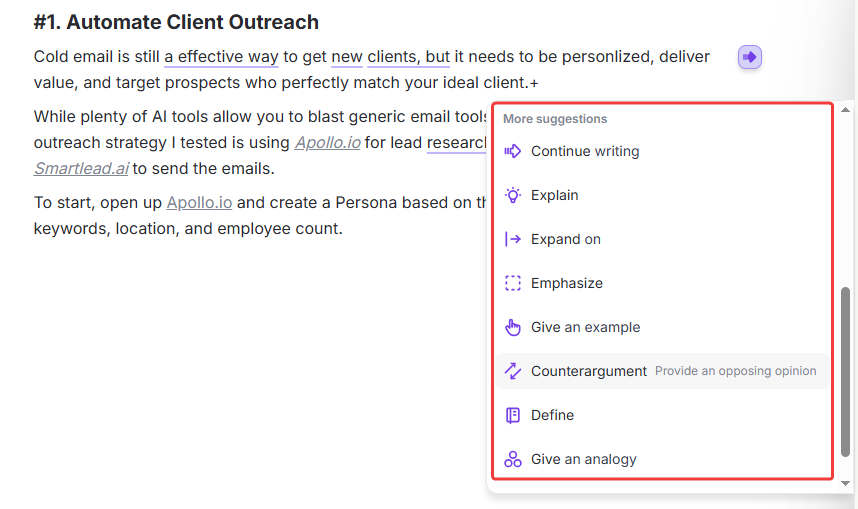Click the Counterargument arrows icon
Viewport: 858px width, 509px height.
pos(513,371)
